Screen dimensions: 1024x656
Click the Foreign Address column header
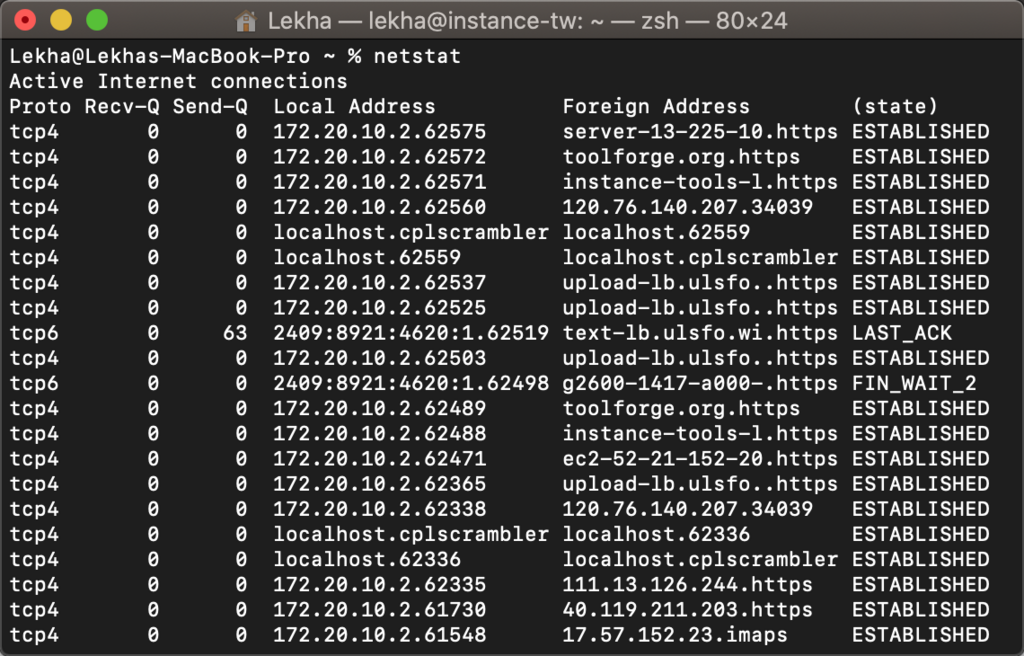click(x=656, y=107)
